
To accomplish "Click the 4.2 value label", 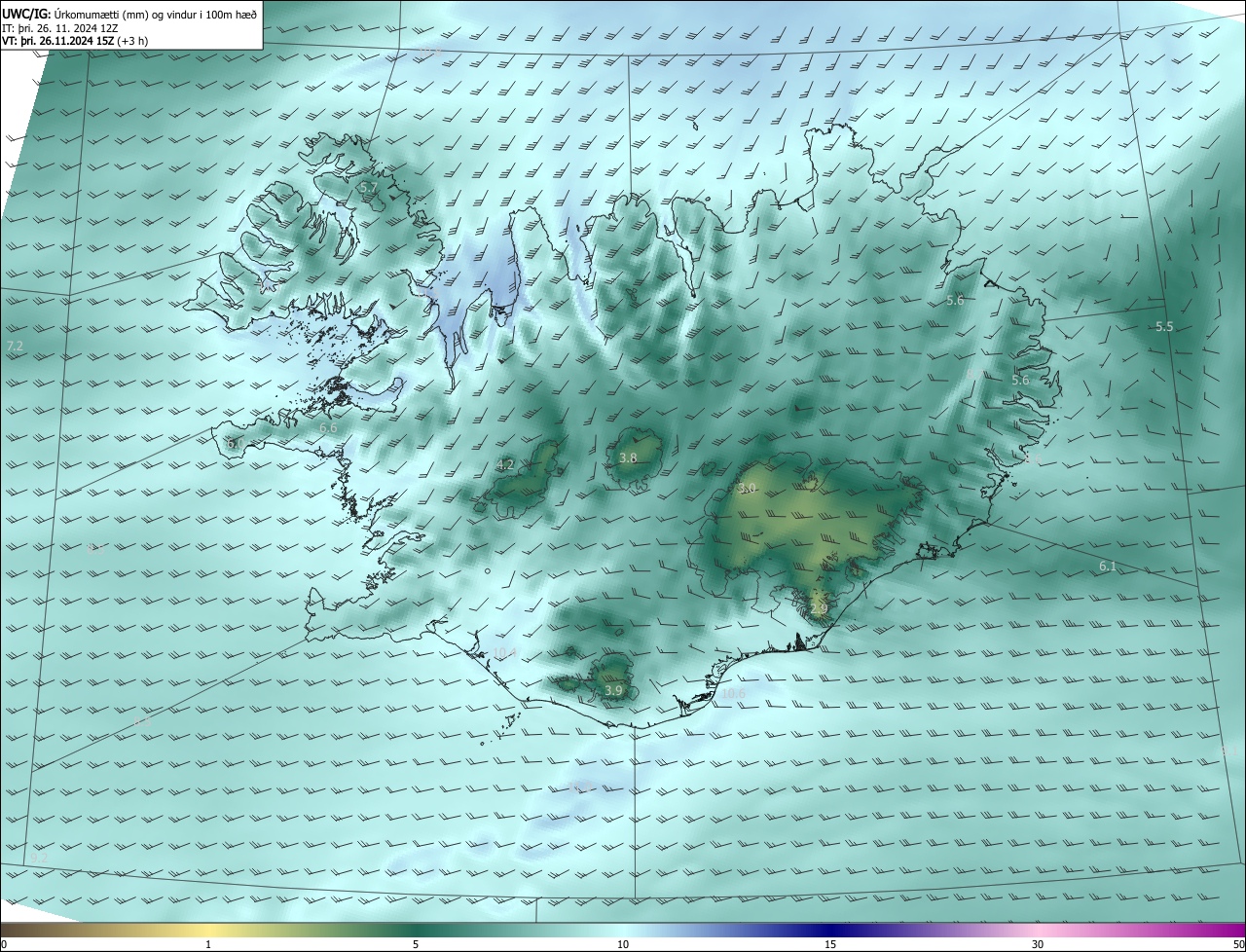I will click(505, 465).
